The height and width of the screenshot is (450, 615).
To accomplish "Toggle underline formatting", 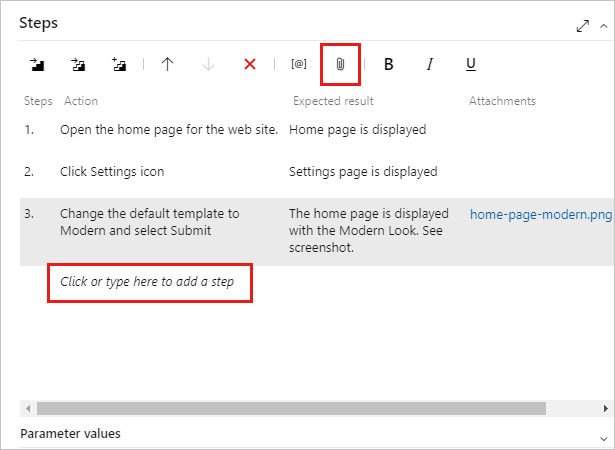I will 470,65.
